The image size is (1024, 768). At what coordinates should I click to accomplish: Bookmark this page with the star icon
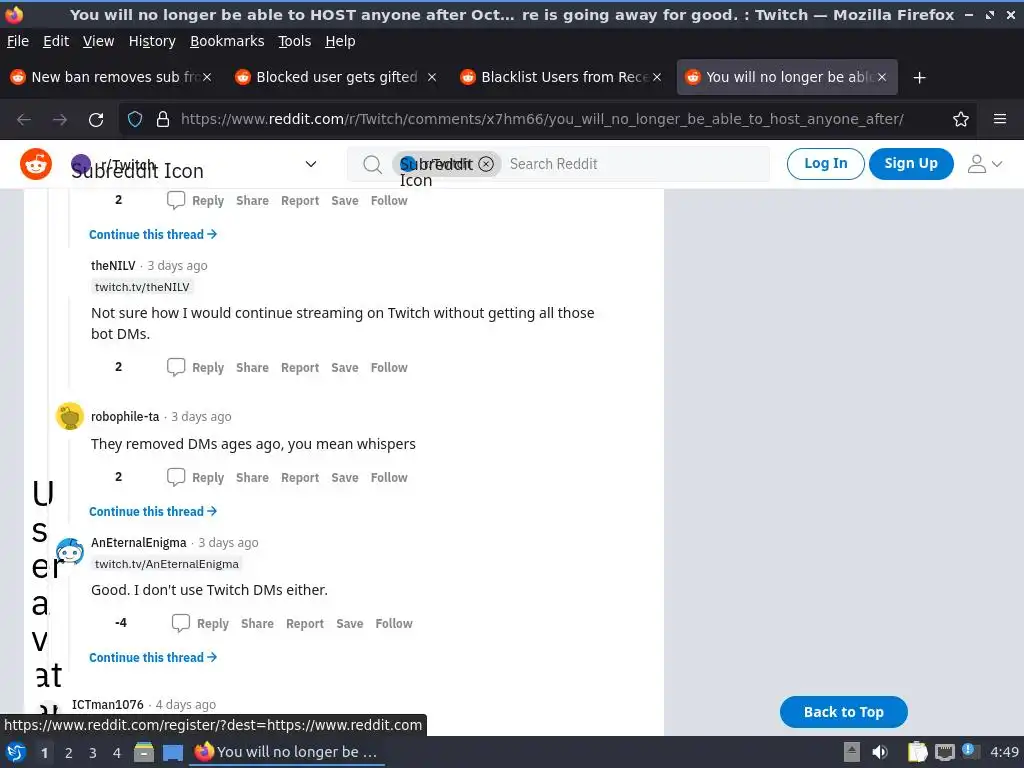point(961,120)
